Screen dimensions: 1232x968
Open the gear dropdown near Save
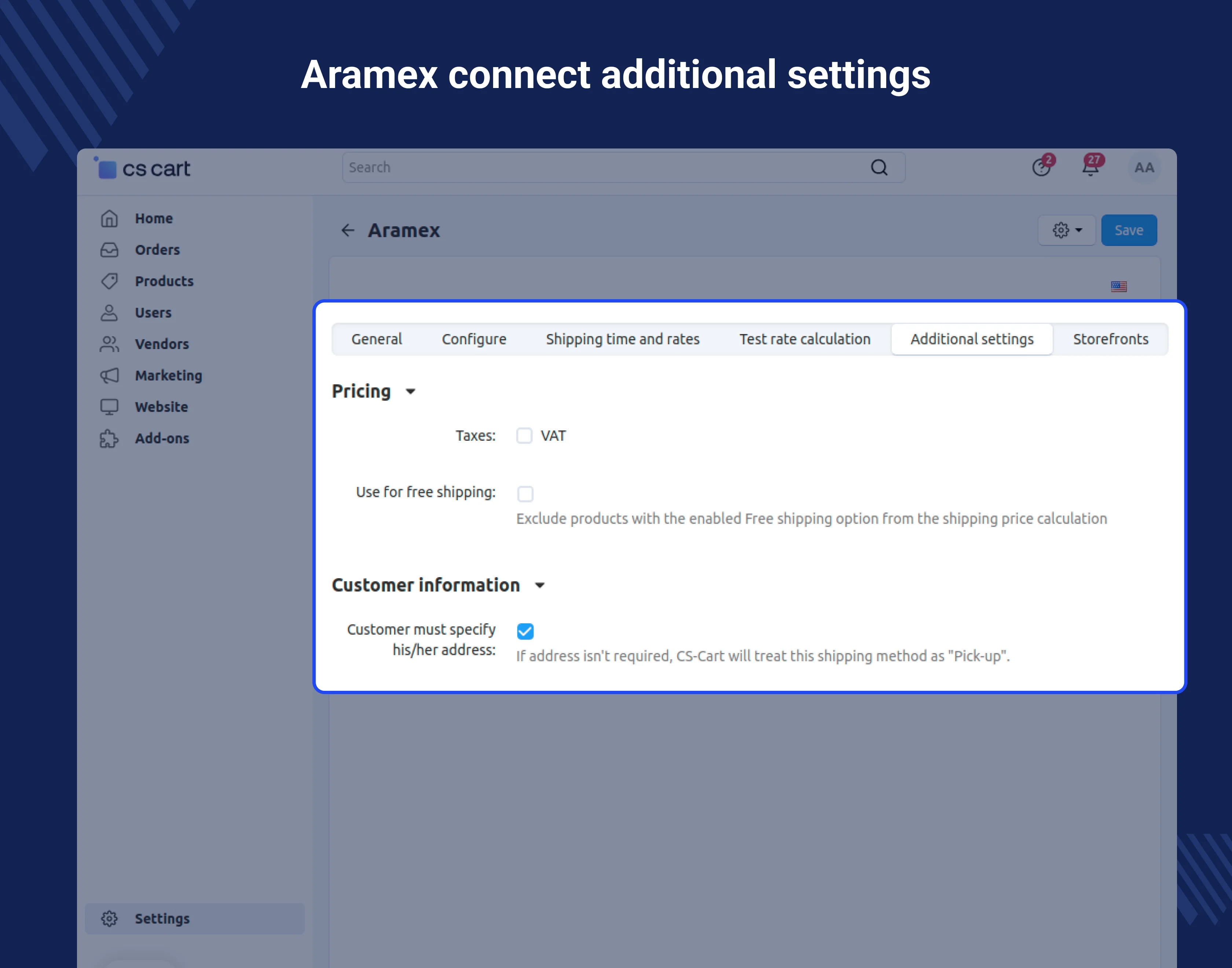(1067, 230)
